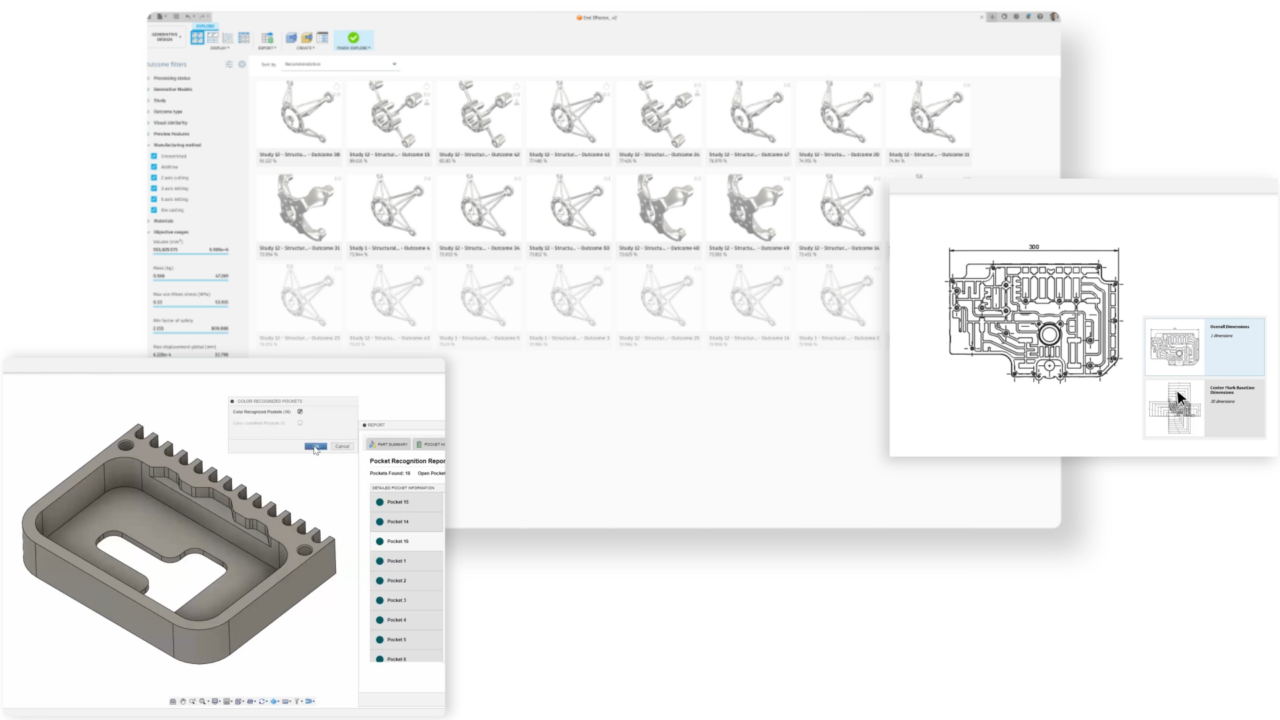Click the user profile avatar in title bar

[x=1053, y=17]
